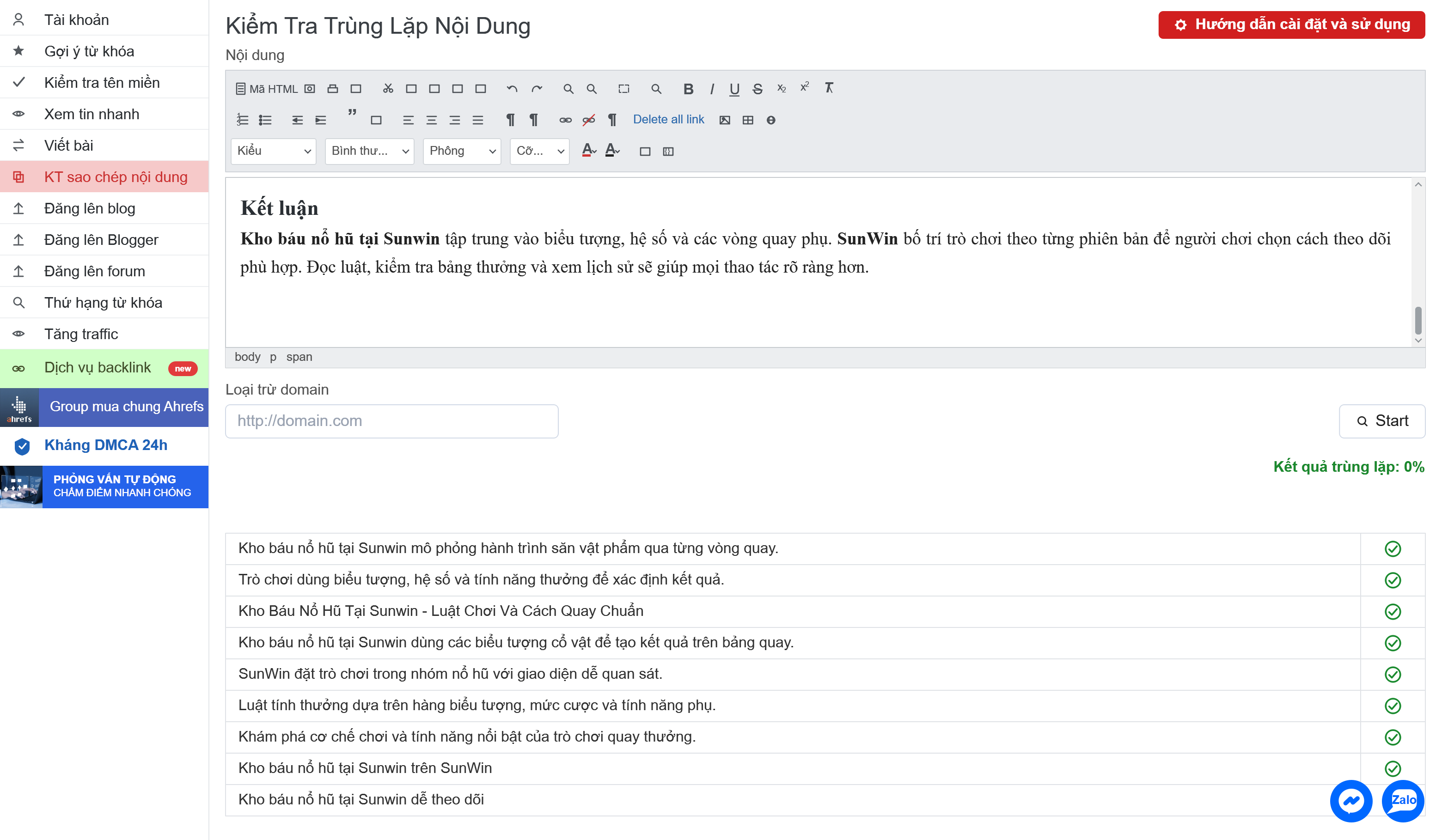Viewport: 1442px width, 840px height.
Task: Toggle subscript formatting
Action: tap(781, 89)
